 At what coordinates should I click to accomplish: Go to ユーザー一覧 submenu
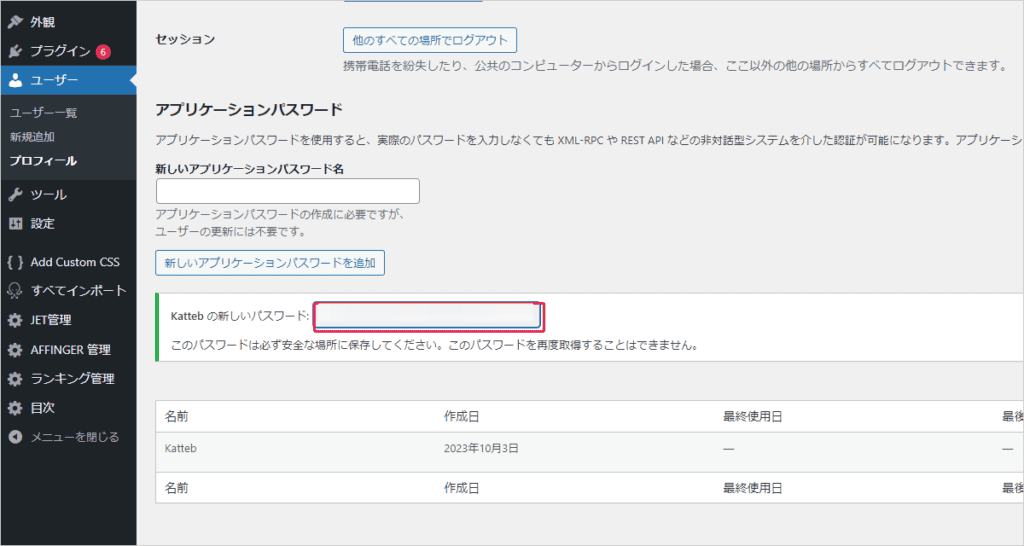pos(43,112)
